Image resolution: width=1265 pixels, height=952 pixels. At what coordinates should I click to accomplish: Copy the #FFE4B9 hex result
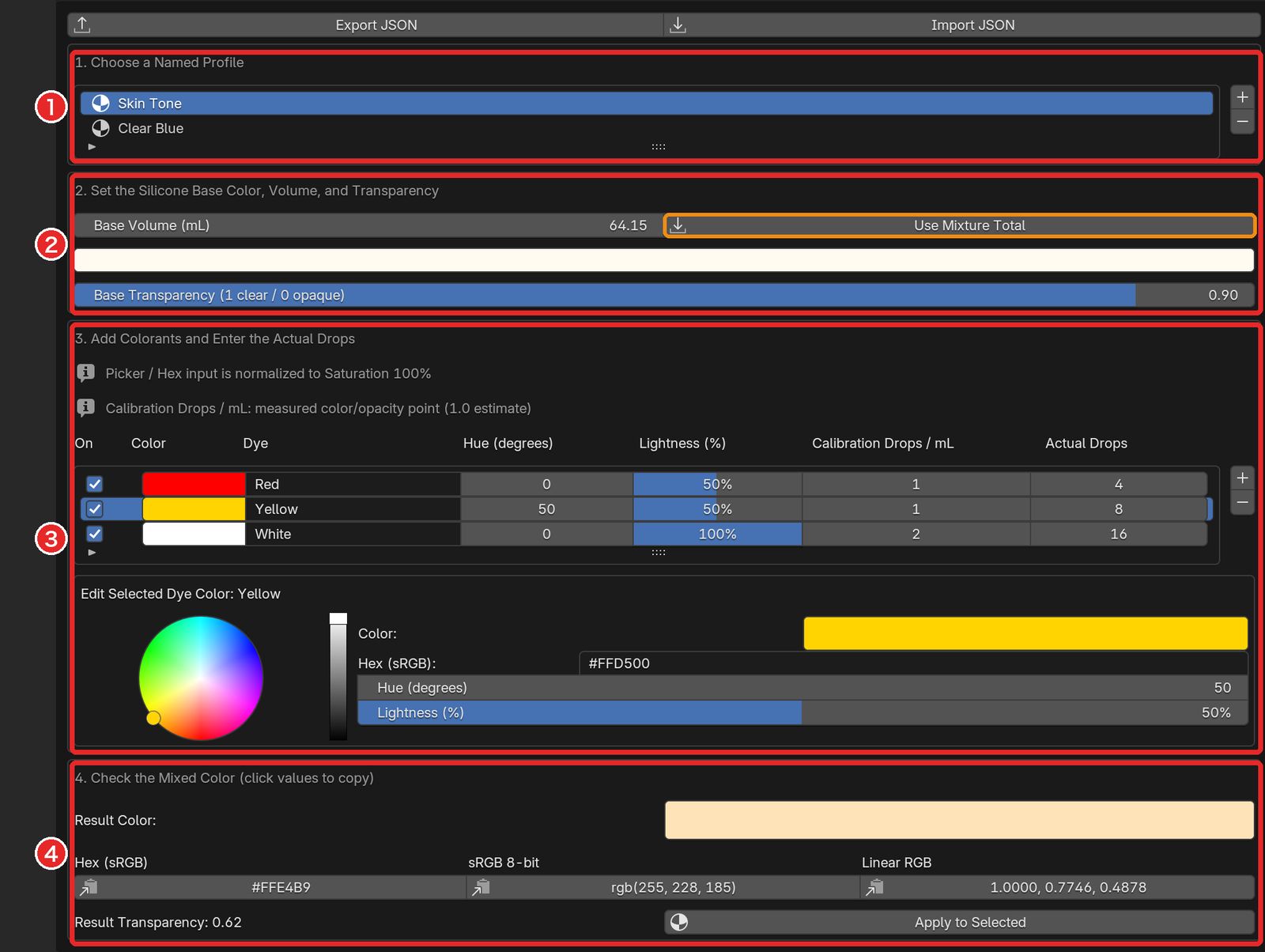click(270, 887)
